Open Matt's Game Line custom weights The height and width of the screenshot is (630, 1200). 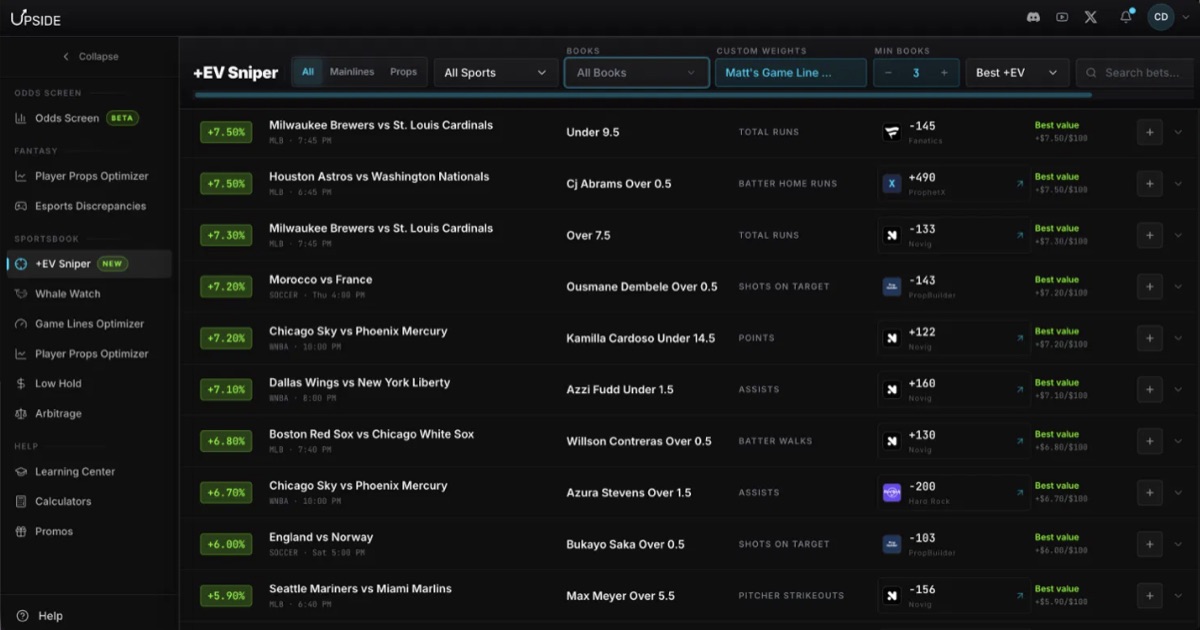[790, 73]
